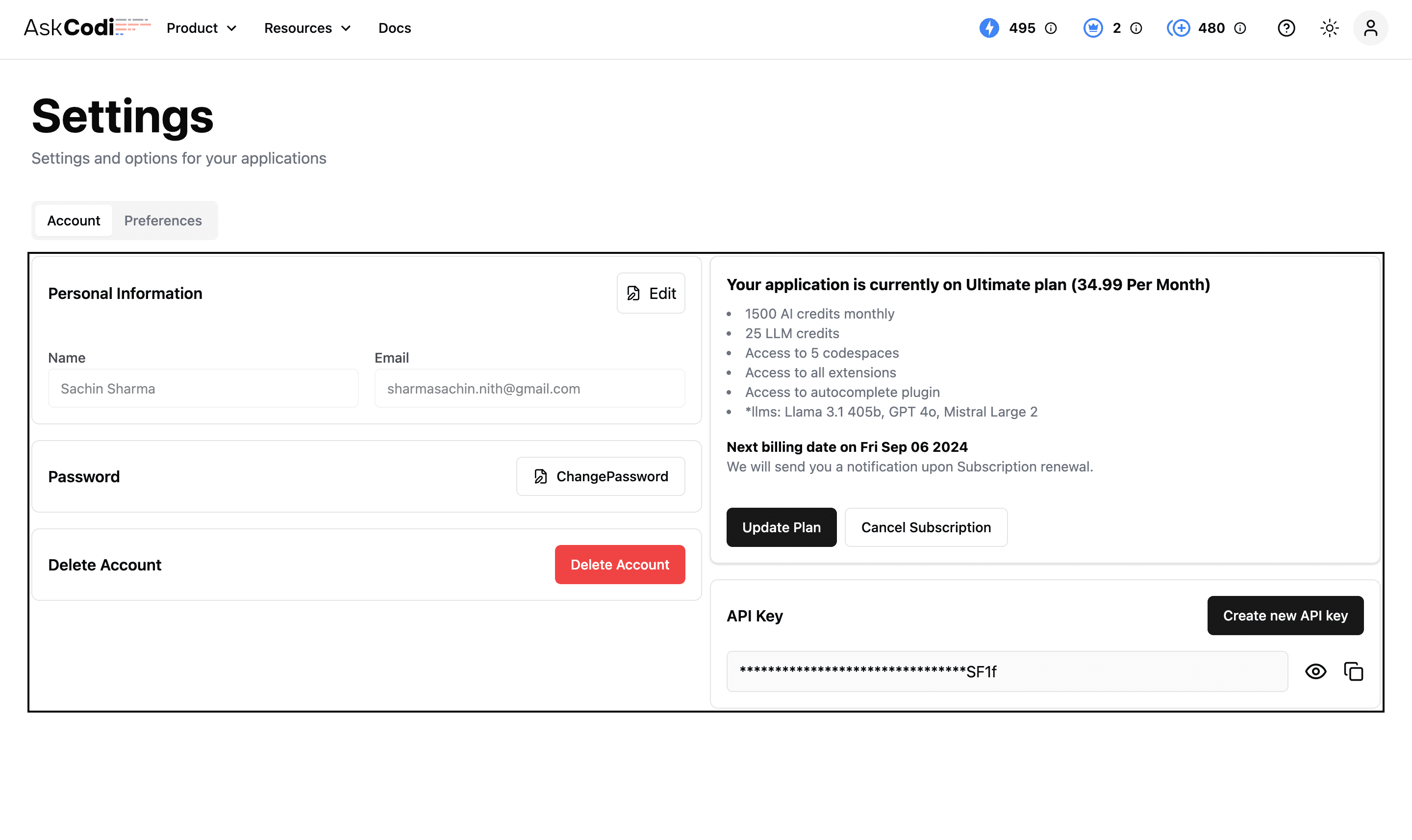
Task: Toggle the light/dark mode sun icon
Action: 1330,28
